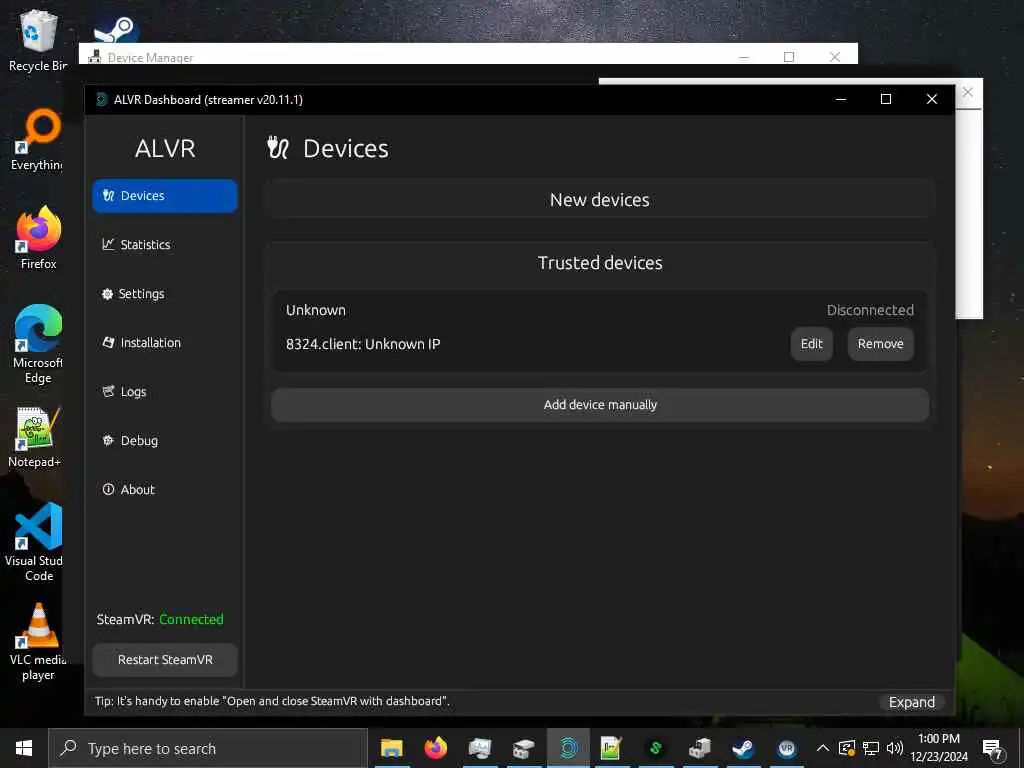The image size is (1024, 768).
Task: Click the taskbar search box
Action: (x=208, y=748)
